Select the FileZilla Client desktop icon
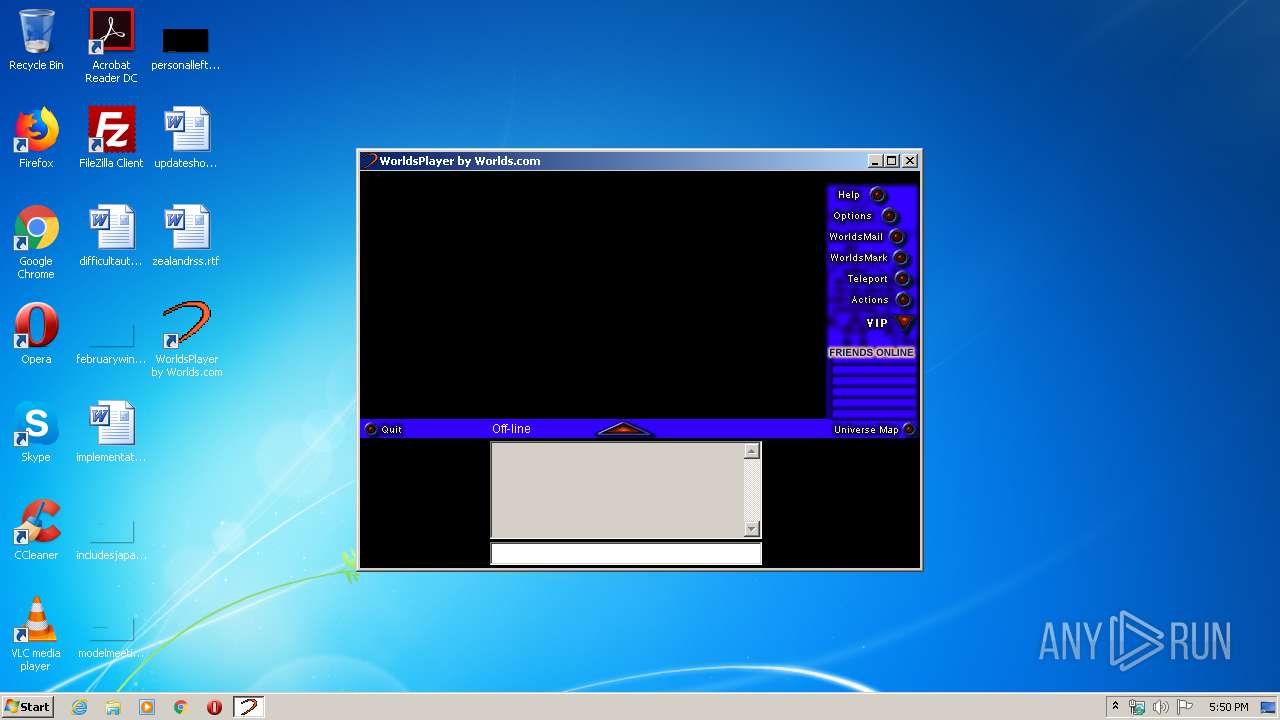1280x720 pixels. point(111,138)
